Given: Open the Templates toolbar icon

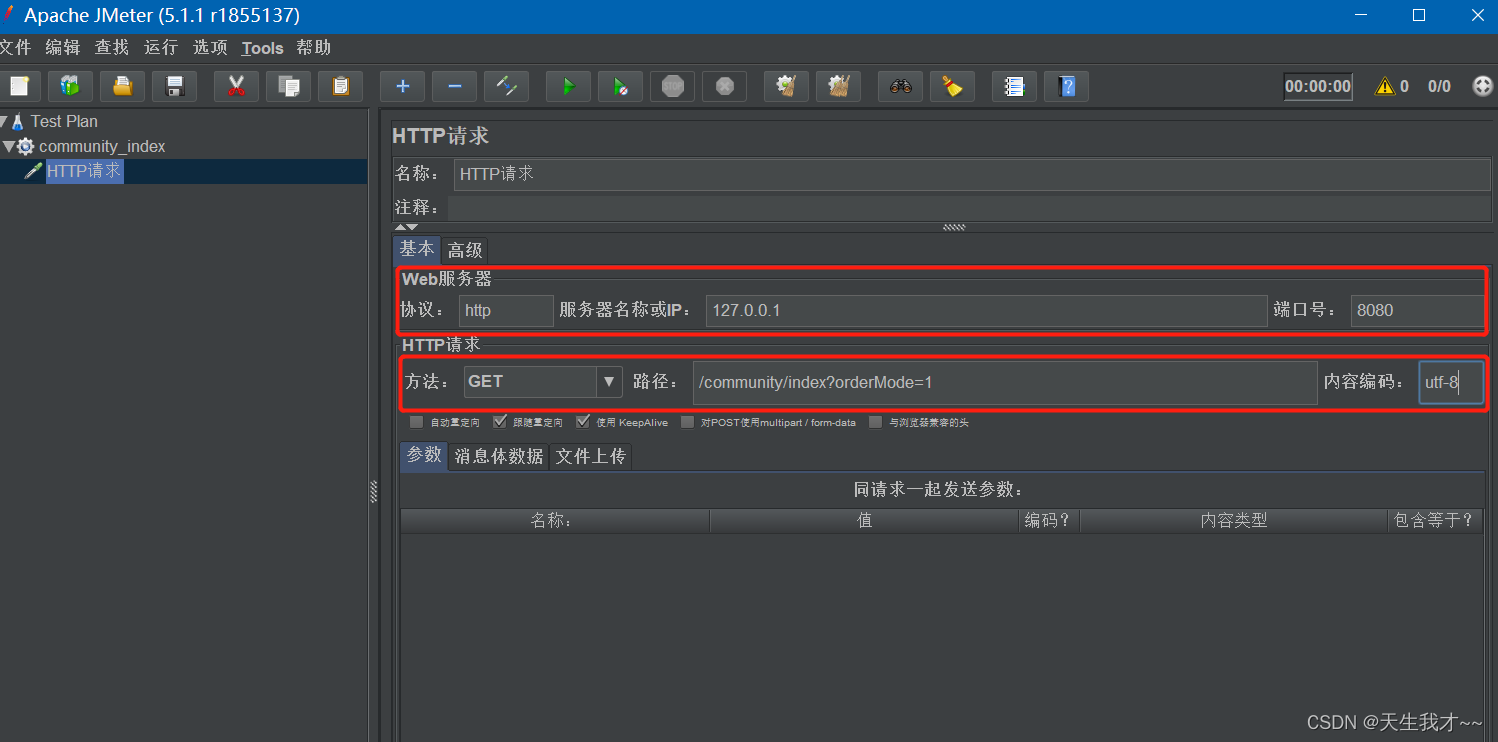Looking at the screenshot, I should click(70, 86).
